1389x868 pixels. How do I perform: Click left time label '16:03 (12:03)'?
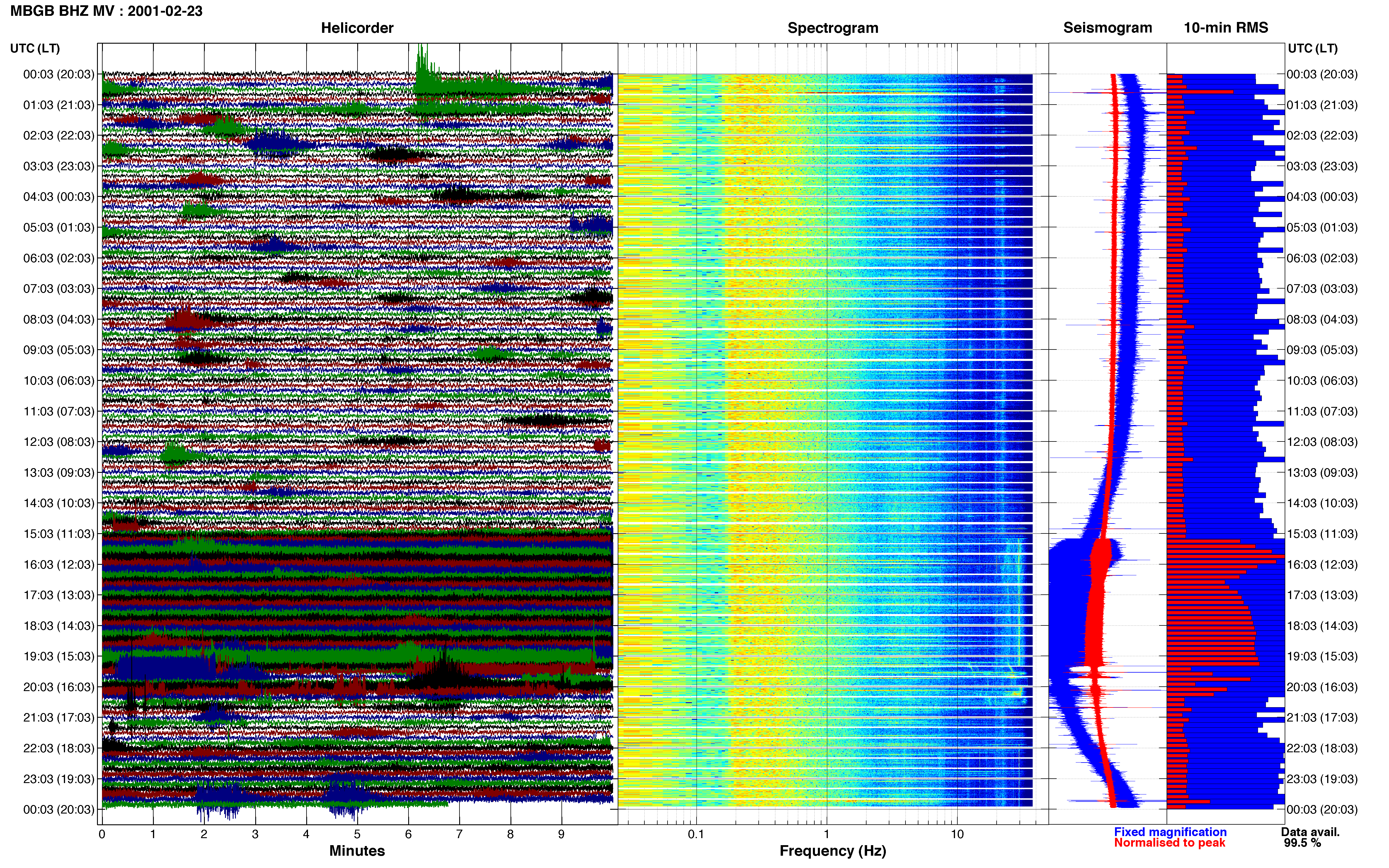59,565
